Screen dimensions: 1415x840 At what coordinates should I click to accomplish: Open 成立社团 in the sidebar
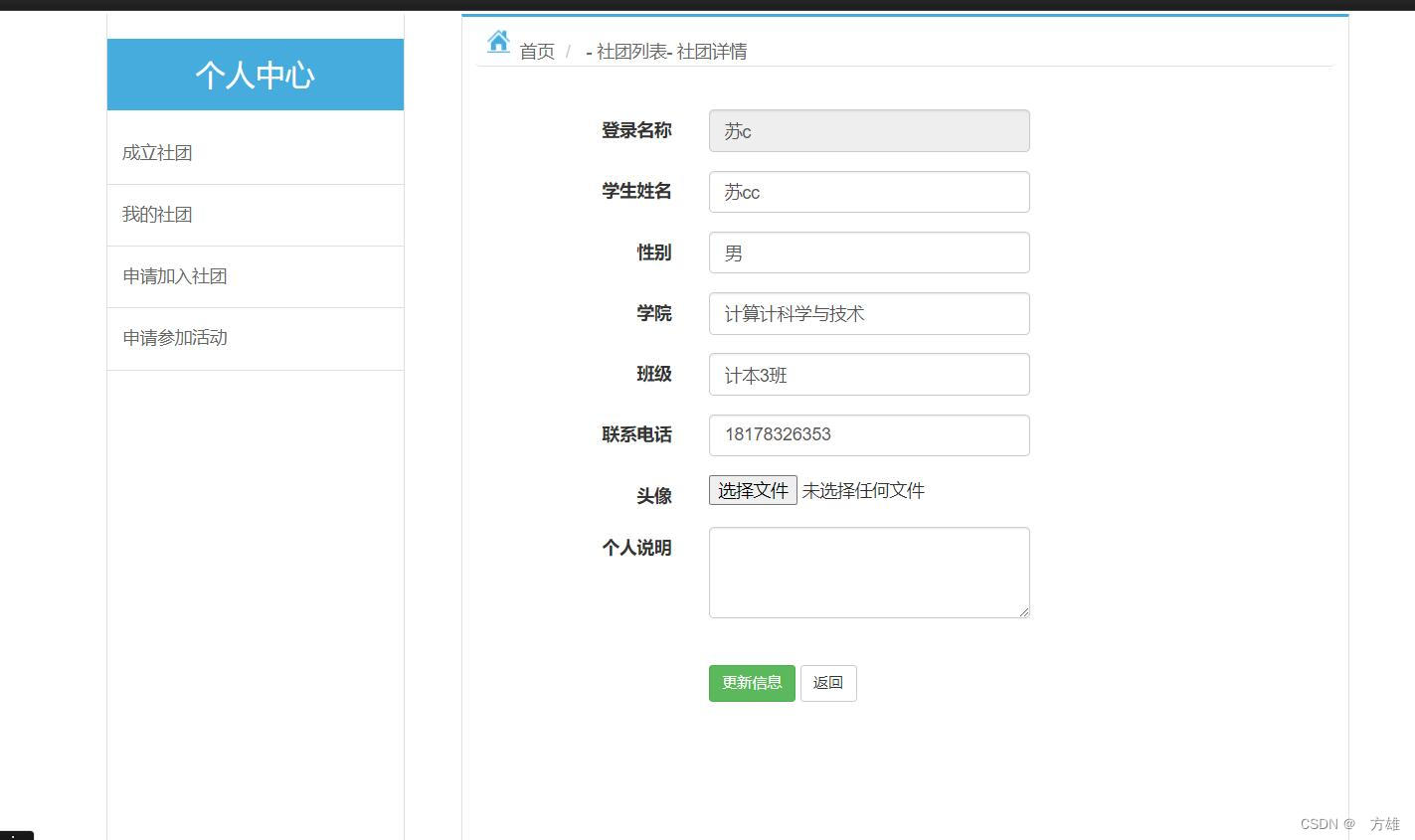[256, 153]
